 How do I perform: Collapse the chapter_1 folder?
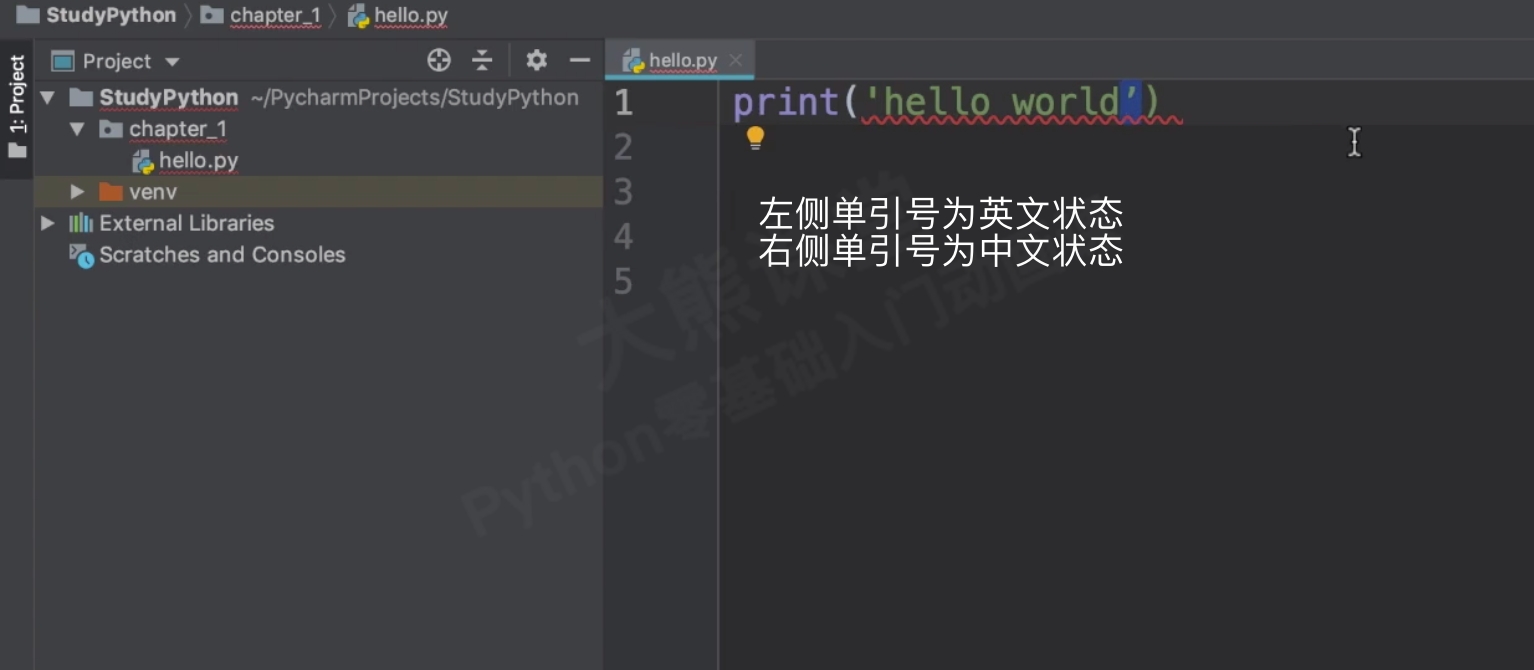(x=76, y=128)
